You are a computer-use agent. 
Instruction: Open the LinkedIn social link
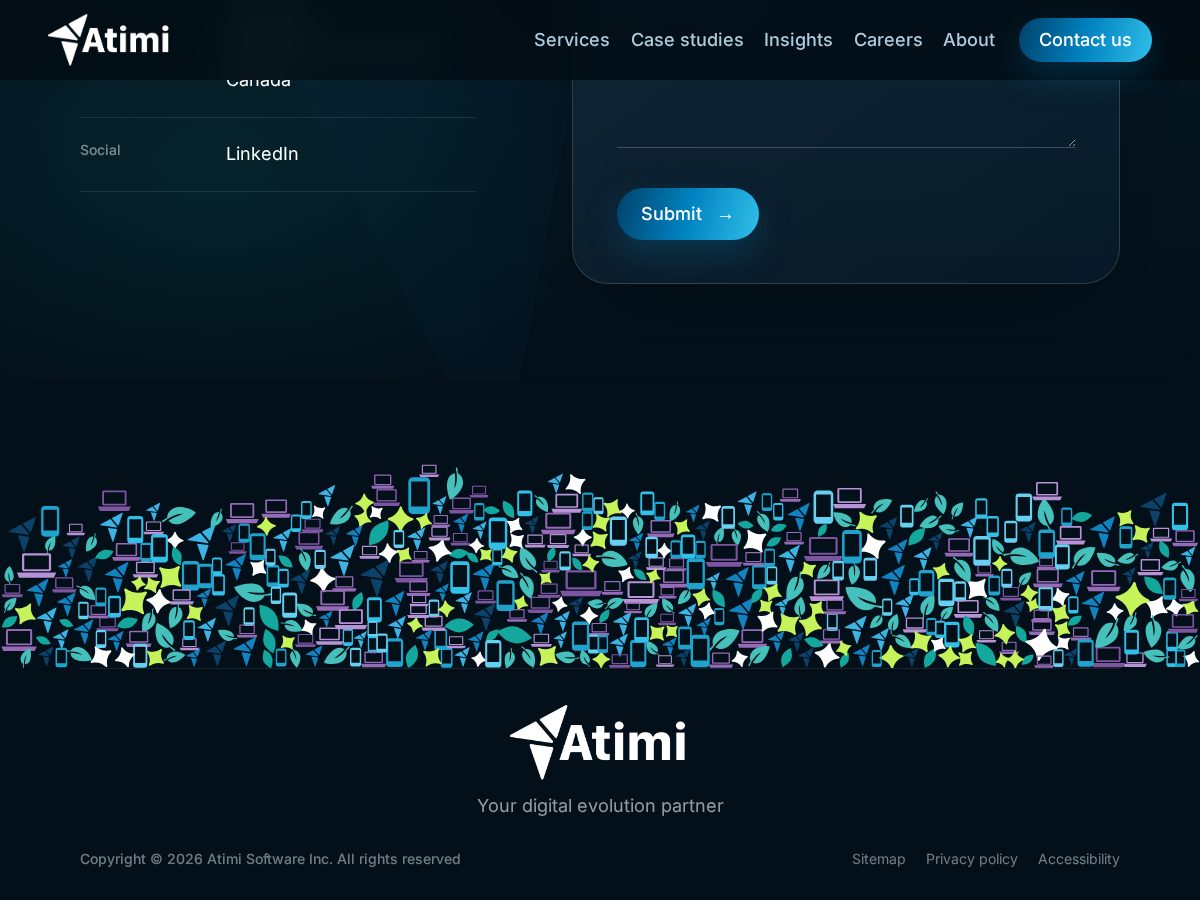tap(262, 154)
